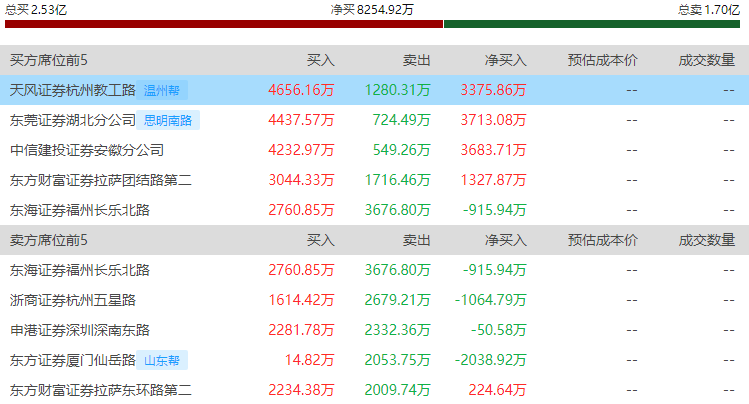The width and height of the screenshot is (749, 404).
Task: Click the 2234.38万 buy amount
Action: 301,391
